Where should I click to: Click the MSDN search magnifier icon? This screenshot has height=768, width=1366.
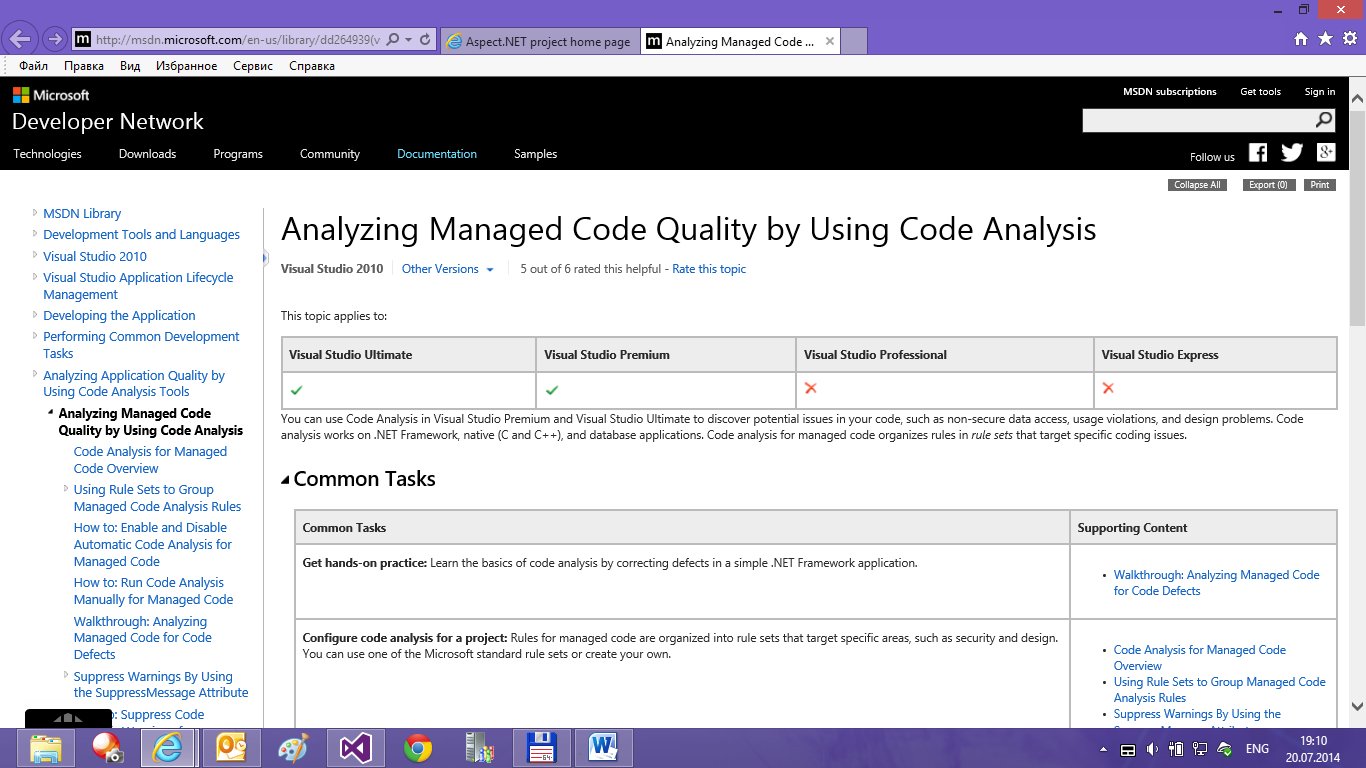1324,120
